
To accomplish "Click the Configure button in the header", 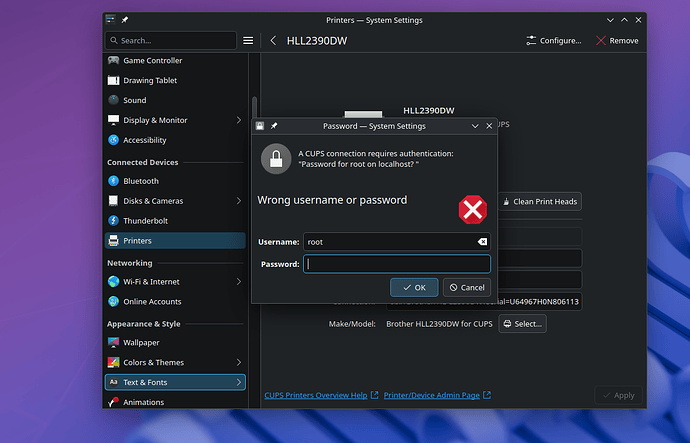I will click(x=554, y=41).
